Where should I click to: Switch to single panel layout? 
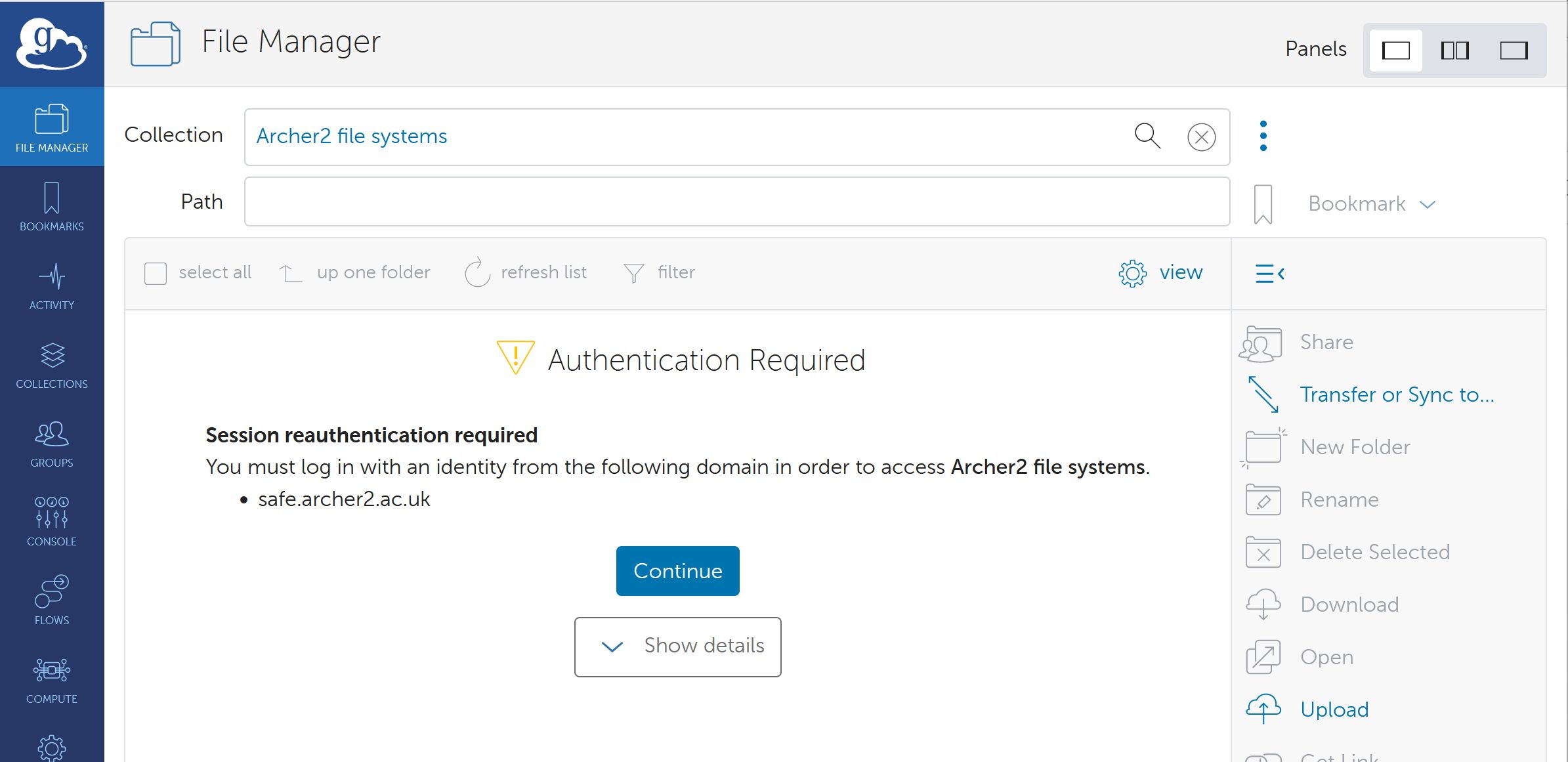click(x=1395, y=51)
